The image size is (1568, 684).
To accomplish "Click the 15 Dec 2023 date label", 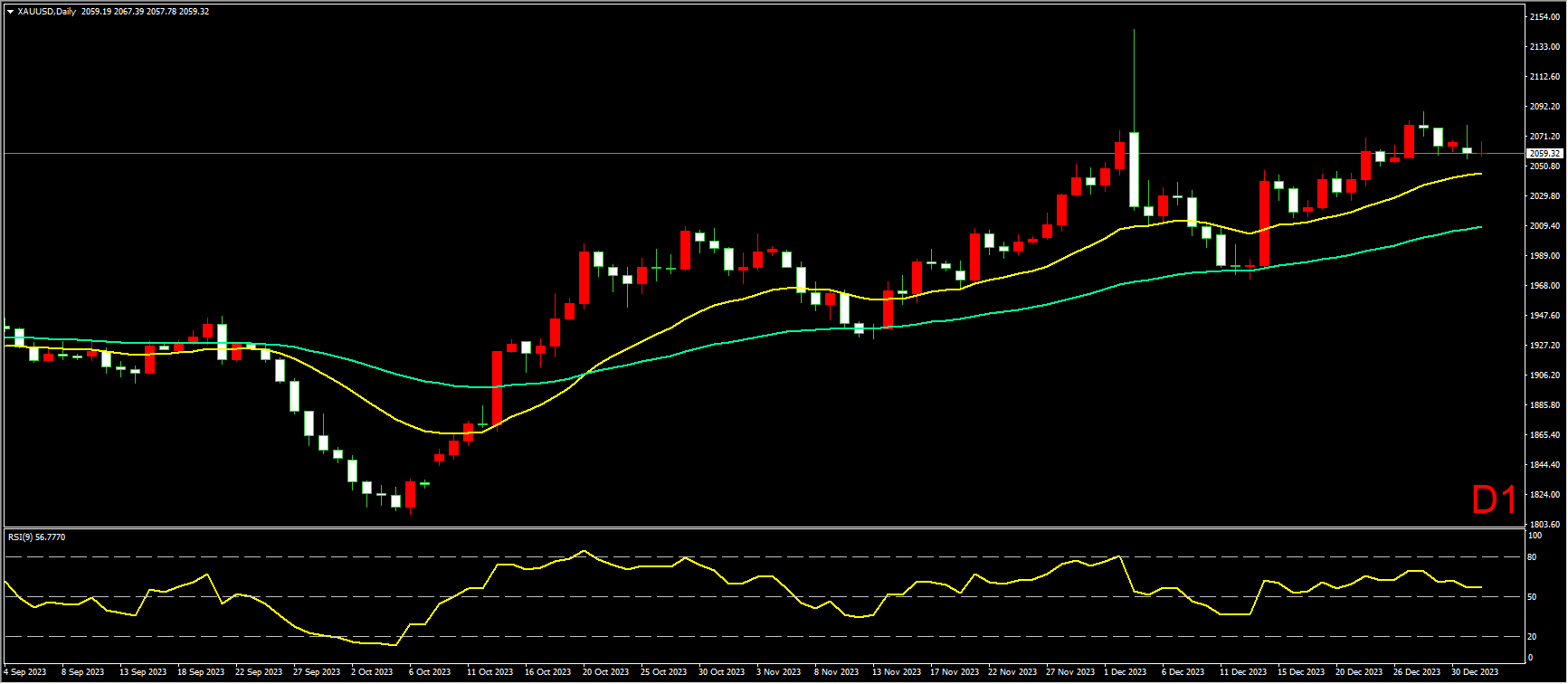I will [x=1300, y=672].
